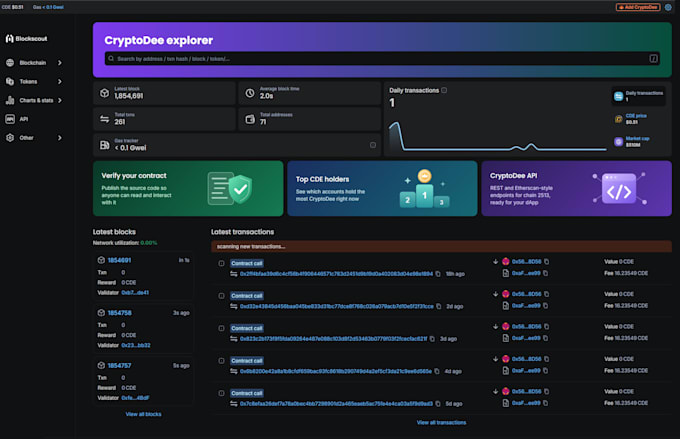Click the Daily transactions info icon

(x=444, y=90)
